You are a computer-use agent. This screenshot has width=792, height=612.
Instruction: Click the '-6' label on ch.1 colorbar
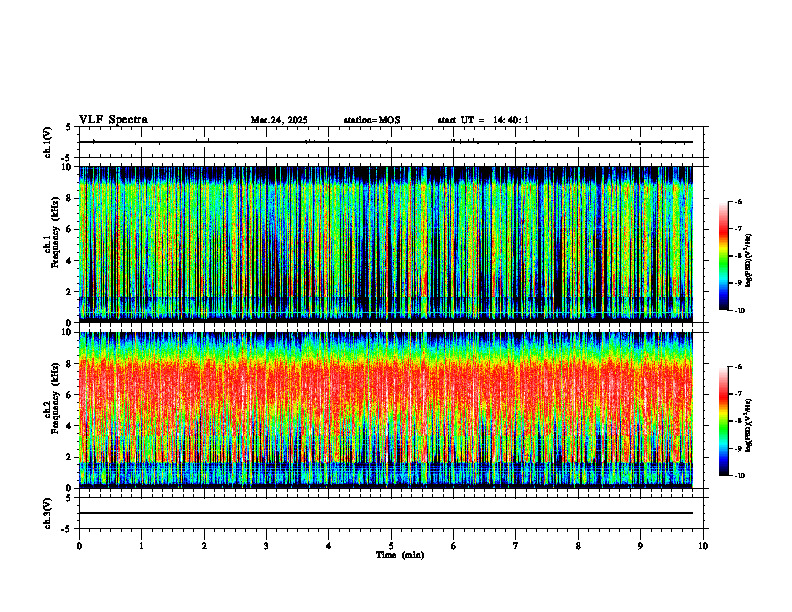click(x=738, y=202)
